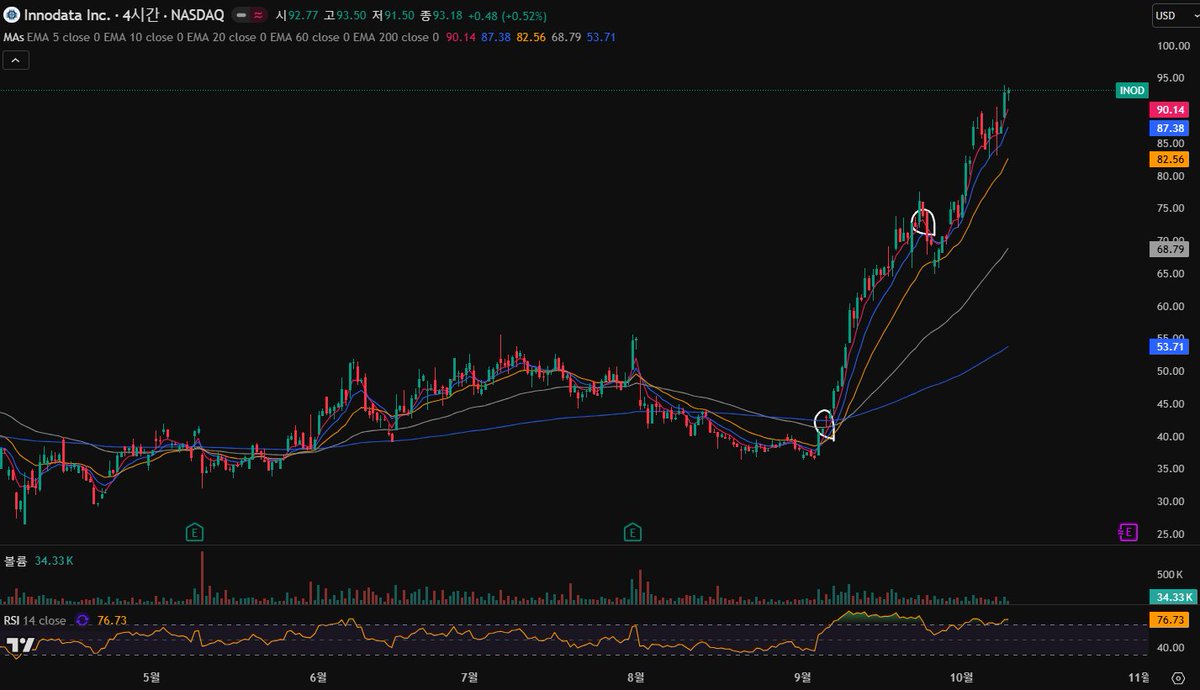Click the 68.79 grey EMA price label
The image size is (1200, 690).
1170,249
